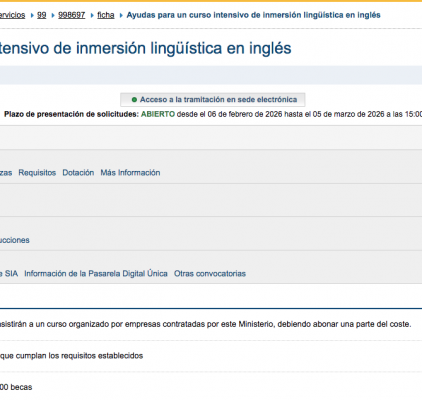Image resolution: width=422 pixels, height=400 pixels.
Task: Click the green dot in the 'Acceso' button
Action: coord(134,100)
